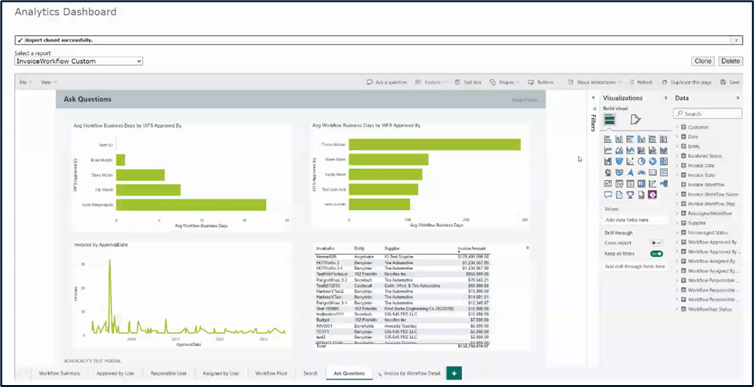The height and width of the screenshot is (387, 754).
Task: Click the Reset Filters link
Action: [525, 100]
